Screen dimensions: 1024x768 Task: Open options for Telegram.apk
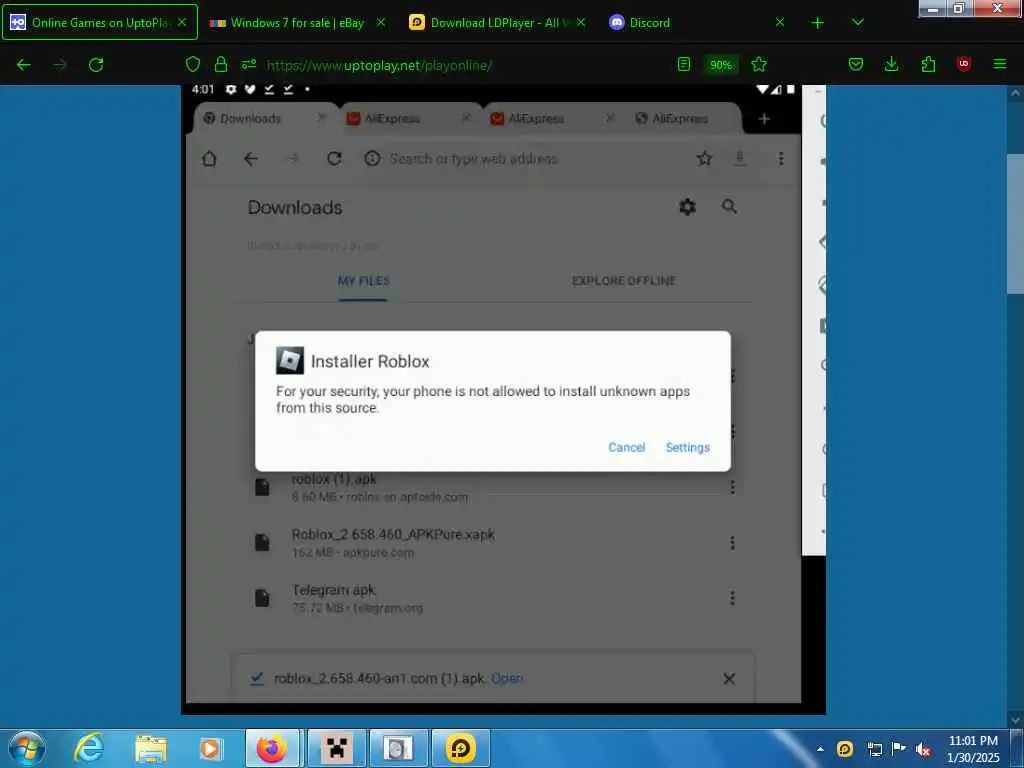coord(732,598)
